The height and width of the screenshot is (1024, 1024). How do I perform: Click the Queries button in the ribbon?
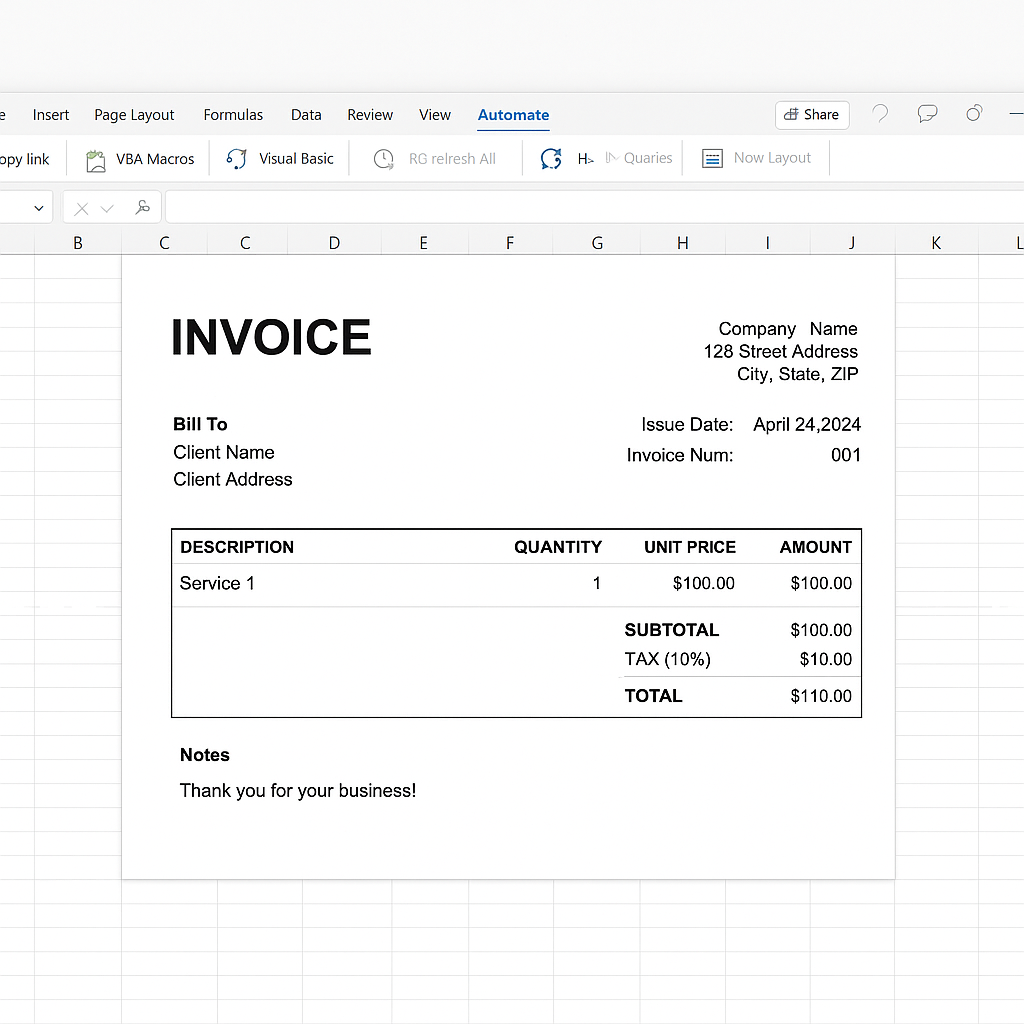[639, 158]
